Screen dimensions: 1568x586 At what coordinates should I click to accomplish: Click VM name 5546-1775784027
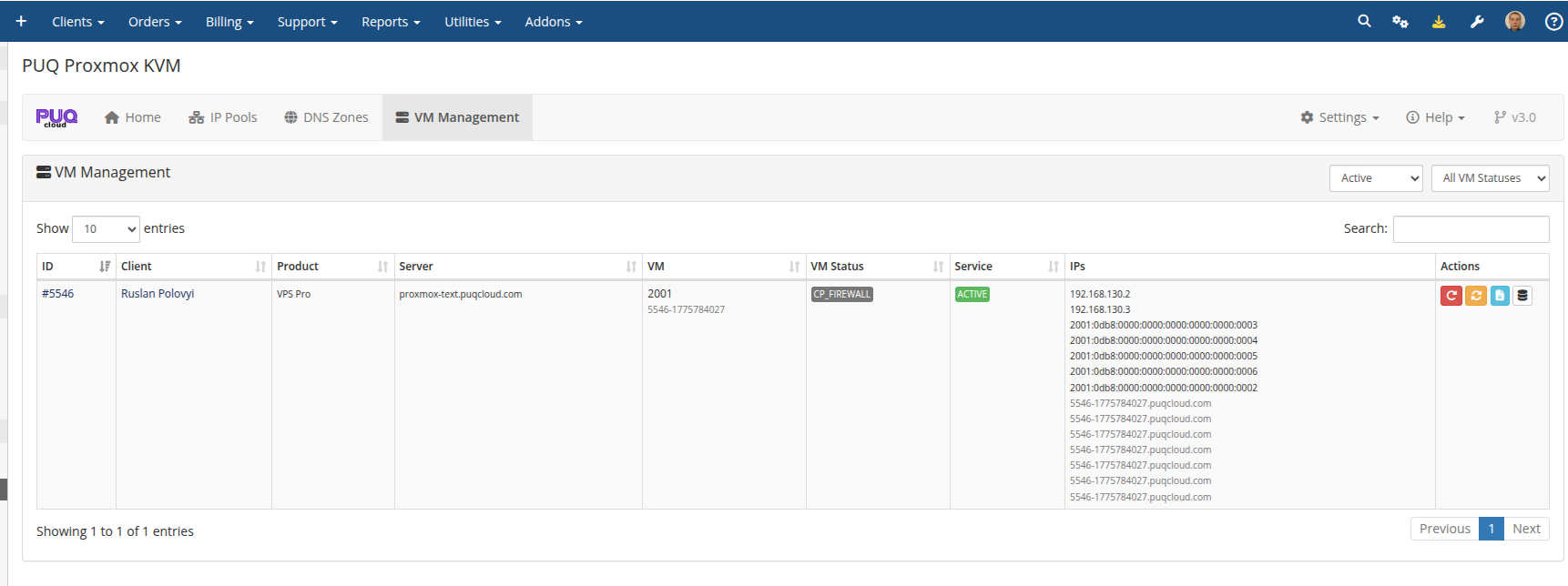(x=686, y=310)
